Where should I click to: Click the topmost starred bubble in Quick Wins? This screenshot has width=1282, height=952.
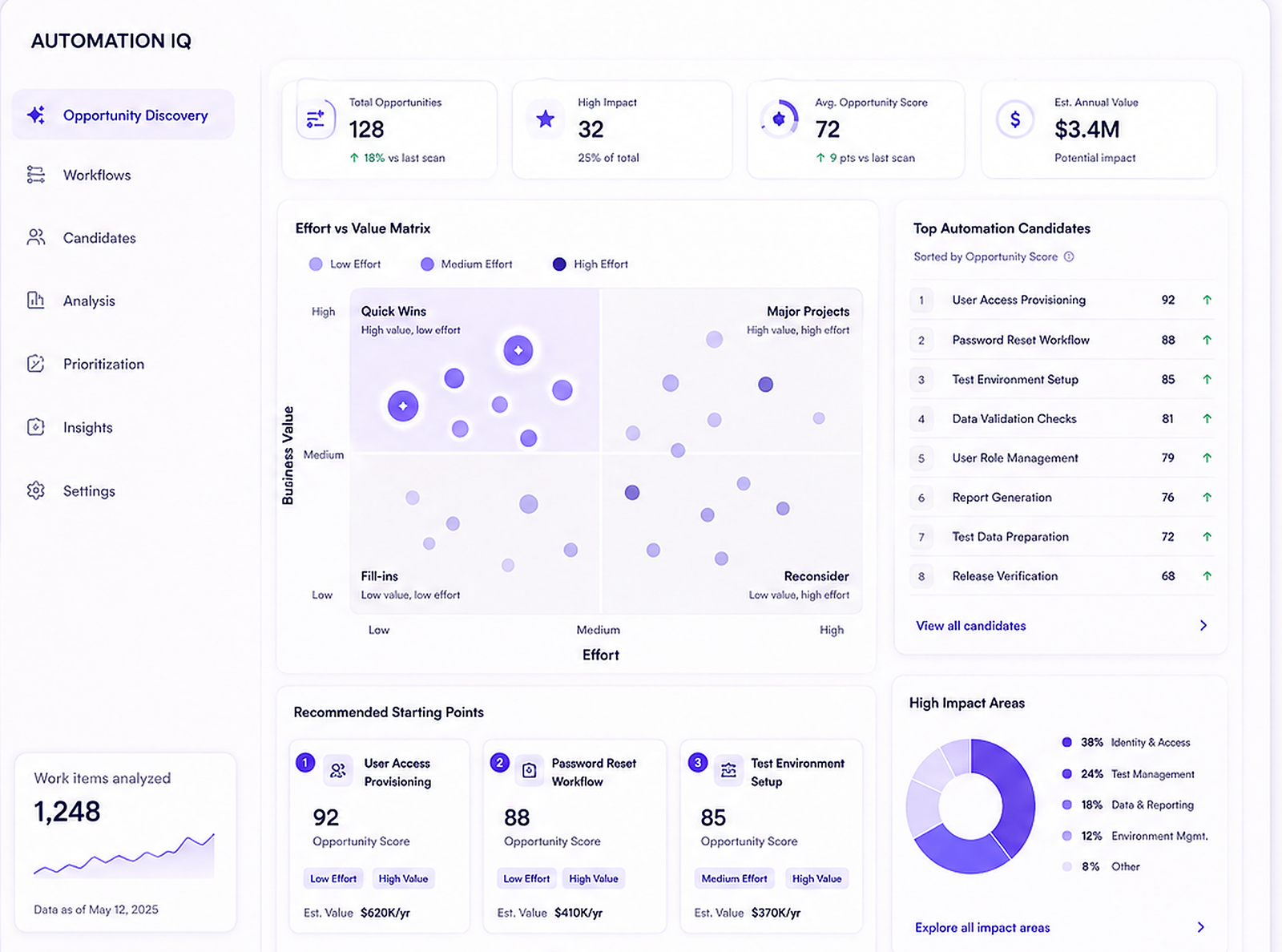tap(518, 350)
